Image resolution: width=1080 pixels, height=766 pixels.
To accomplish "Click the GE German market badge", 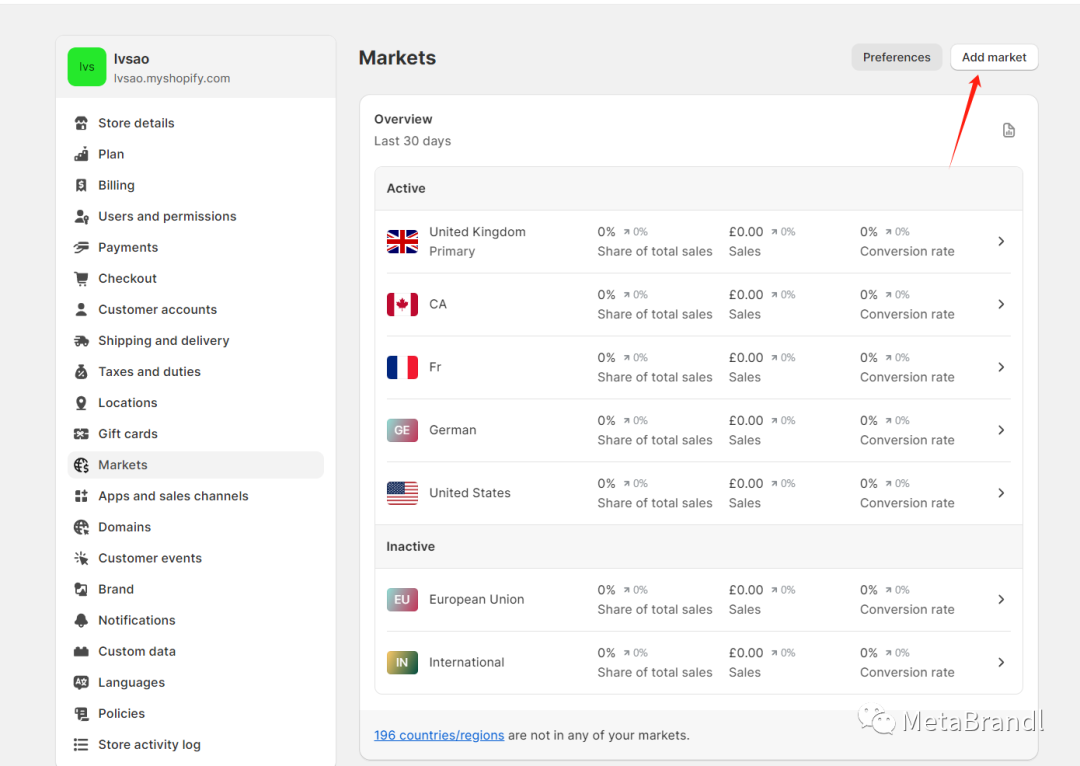I will pyautogui.click(x=402, y=430).
